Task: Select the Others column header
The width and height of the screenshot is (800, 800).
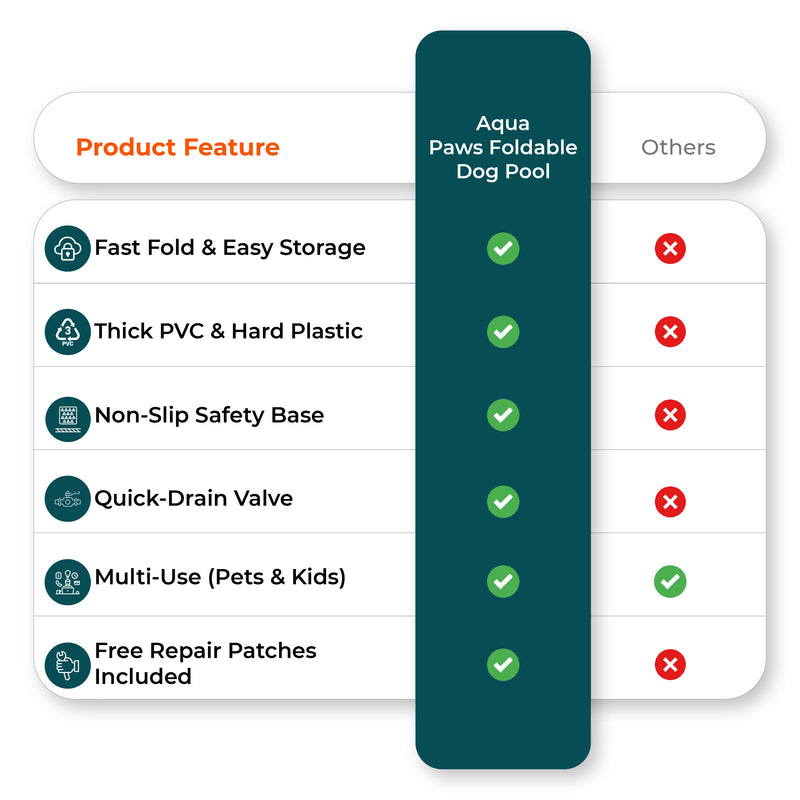Action: pos(678,147)
